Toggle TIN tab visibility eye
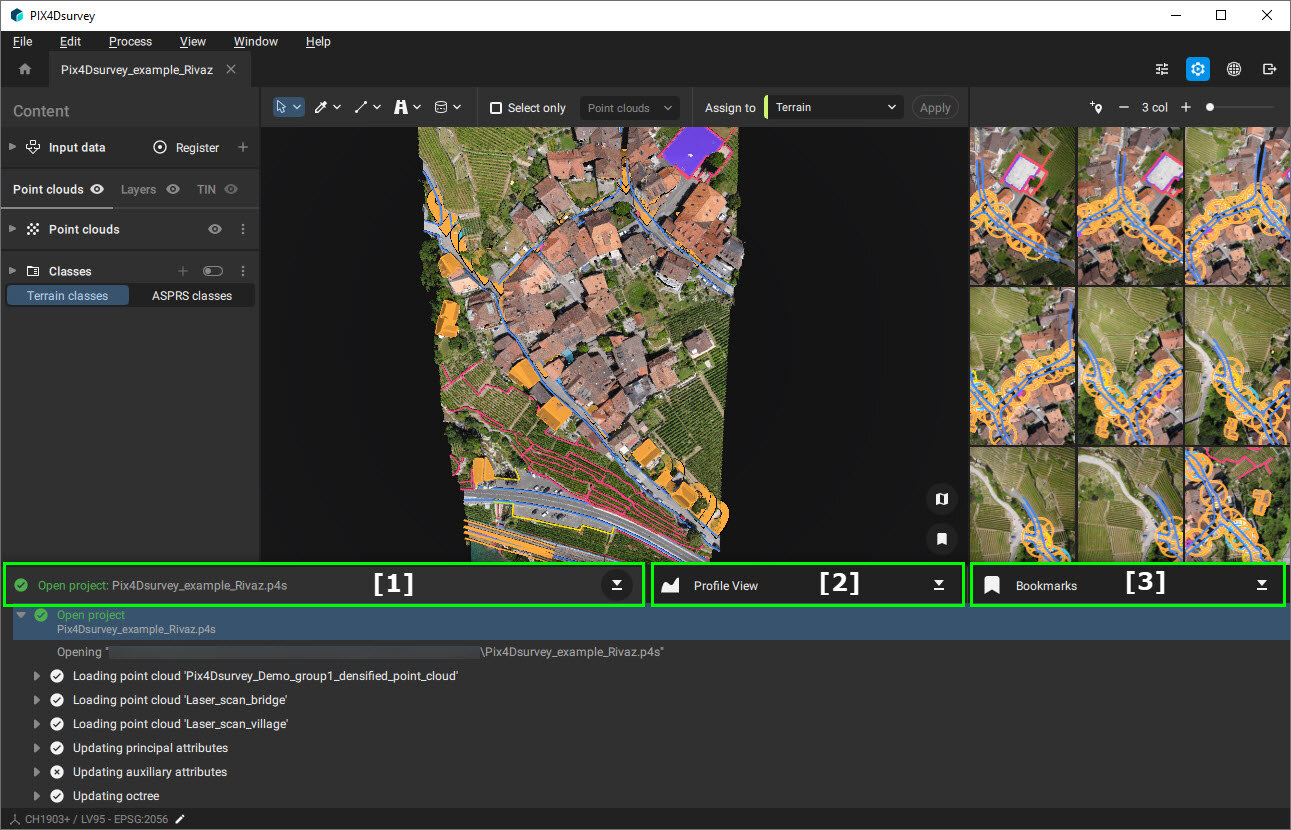The height and width of the screenshot is (830, 1291). [x=231, y=189]
